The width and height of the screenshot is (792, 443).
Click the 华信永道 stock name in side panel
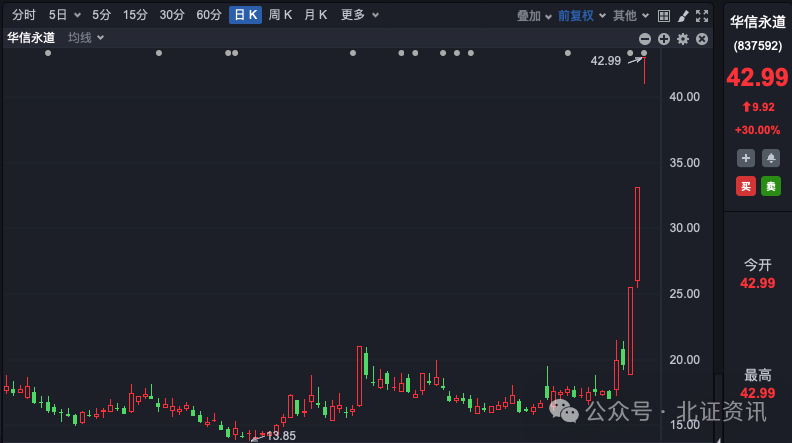click(758, 22)
